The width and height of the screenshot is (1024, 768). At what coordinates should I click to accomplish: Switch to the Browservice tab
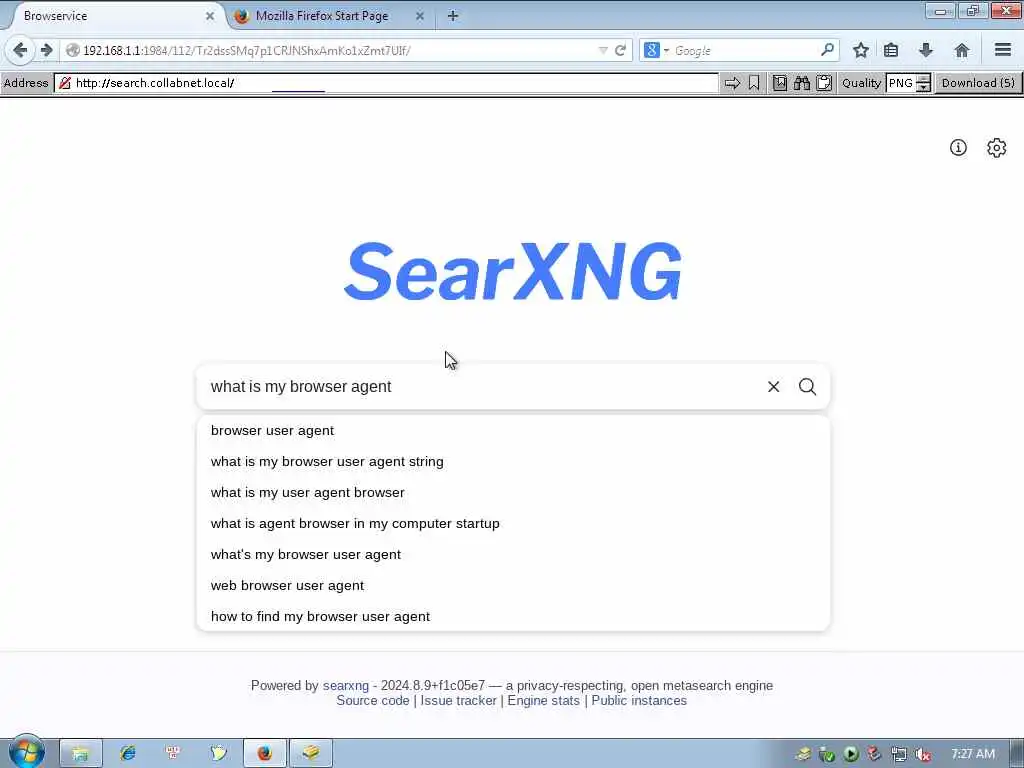[x=111, y=16]
